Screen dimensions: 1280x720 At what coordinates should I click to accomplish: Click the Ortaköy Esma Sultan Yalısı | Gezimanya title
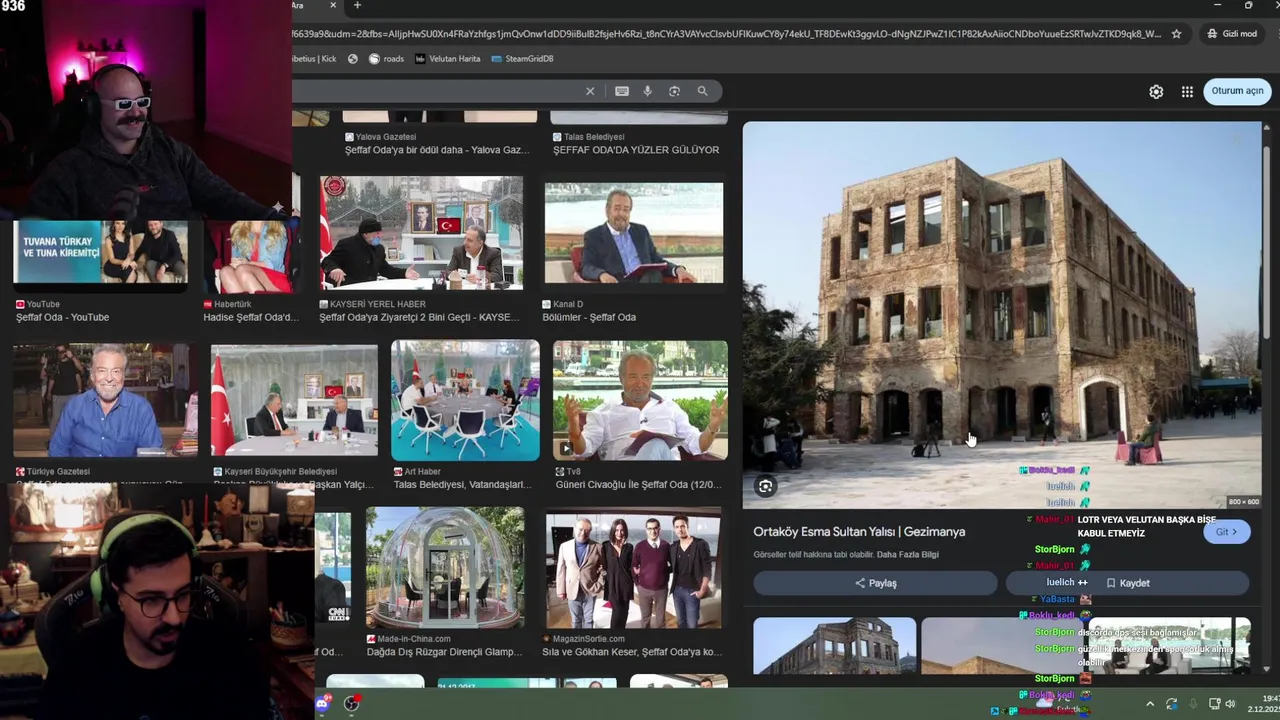[859, 532]
